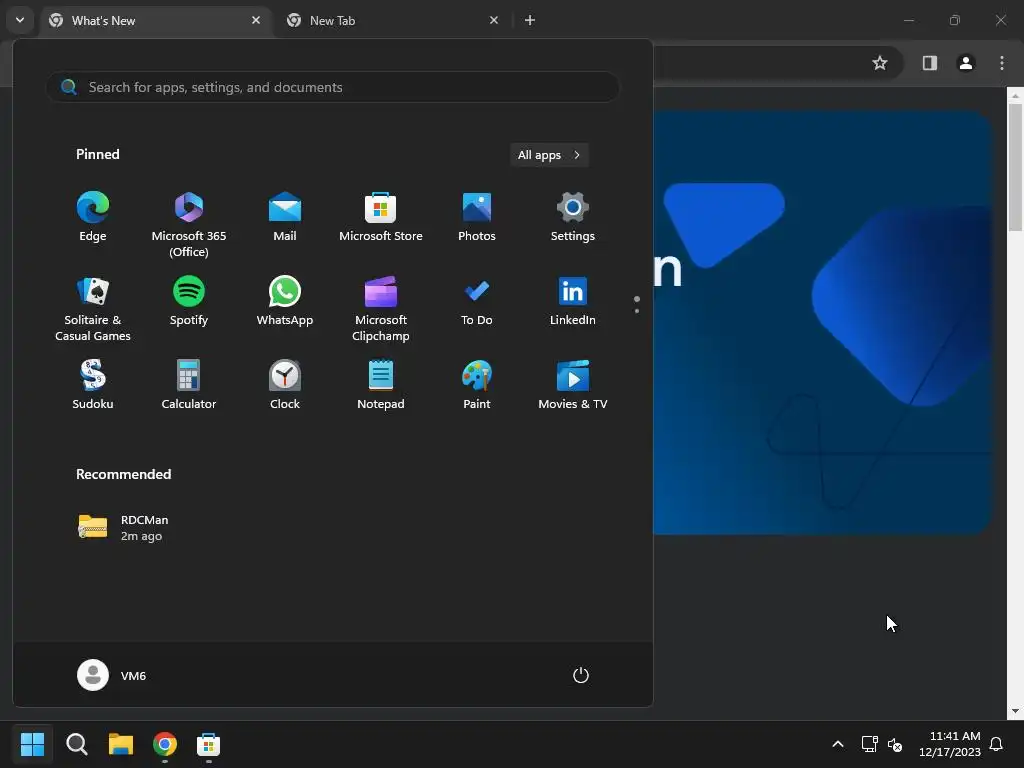Click the muted volume tray icon
This screenshot has width=1024, height=768.
coord(895,744)
